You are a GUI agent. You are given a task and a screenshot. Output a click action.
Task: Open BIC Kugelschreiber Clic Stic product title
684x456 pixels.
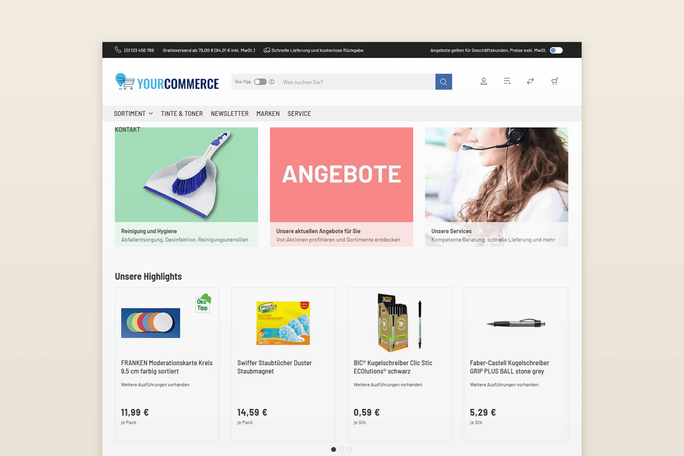click(x=393, y=367)
